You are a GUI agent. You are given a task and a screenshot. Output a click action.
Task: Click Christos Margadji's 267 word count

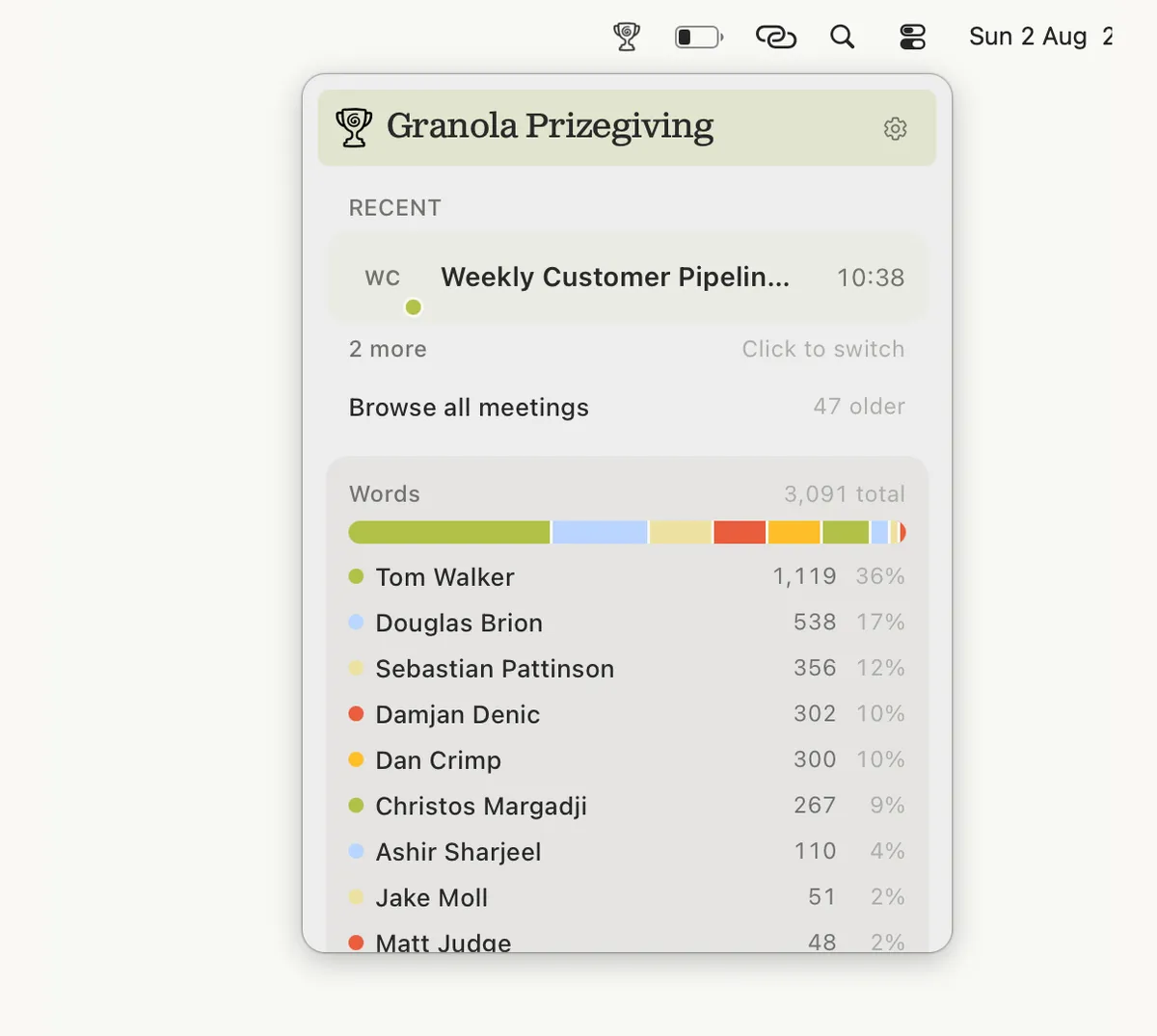tap(815, 805)
